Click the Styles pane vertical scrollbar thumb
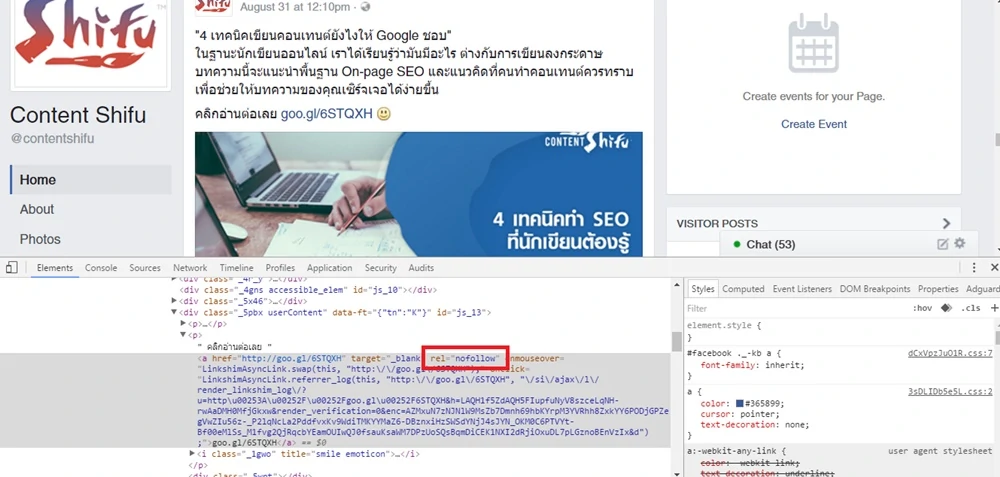The width and height of the screenshot is (1000, 477). coord(996,335)
